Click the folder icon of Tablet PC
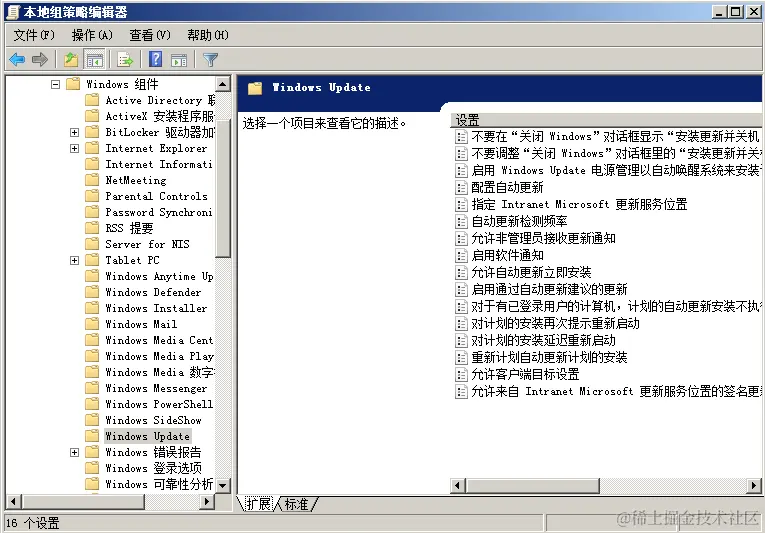 (92, 260)
